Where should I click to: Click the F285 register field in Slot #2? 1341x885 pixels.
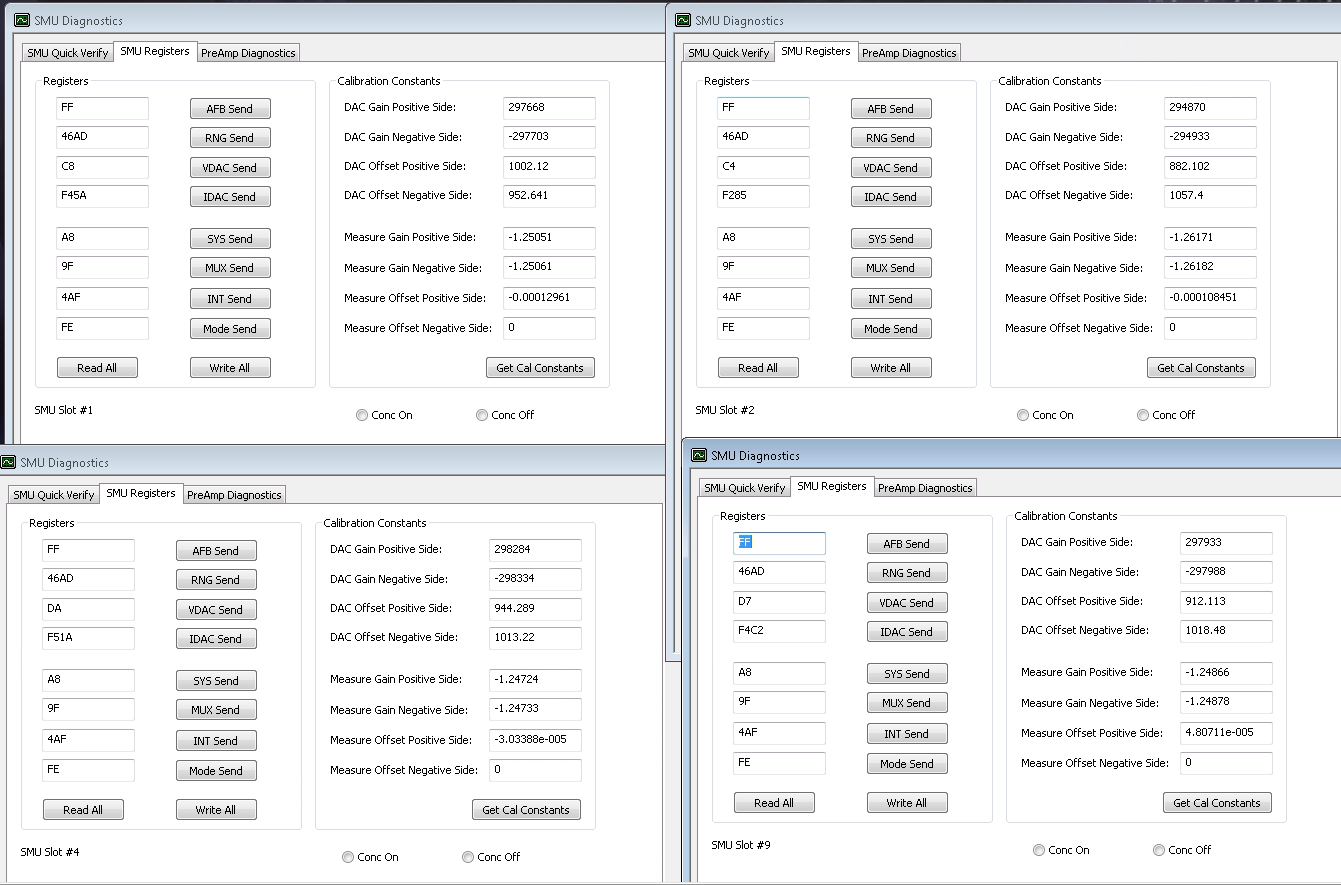[x=764, y=196]
